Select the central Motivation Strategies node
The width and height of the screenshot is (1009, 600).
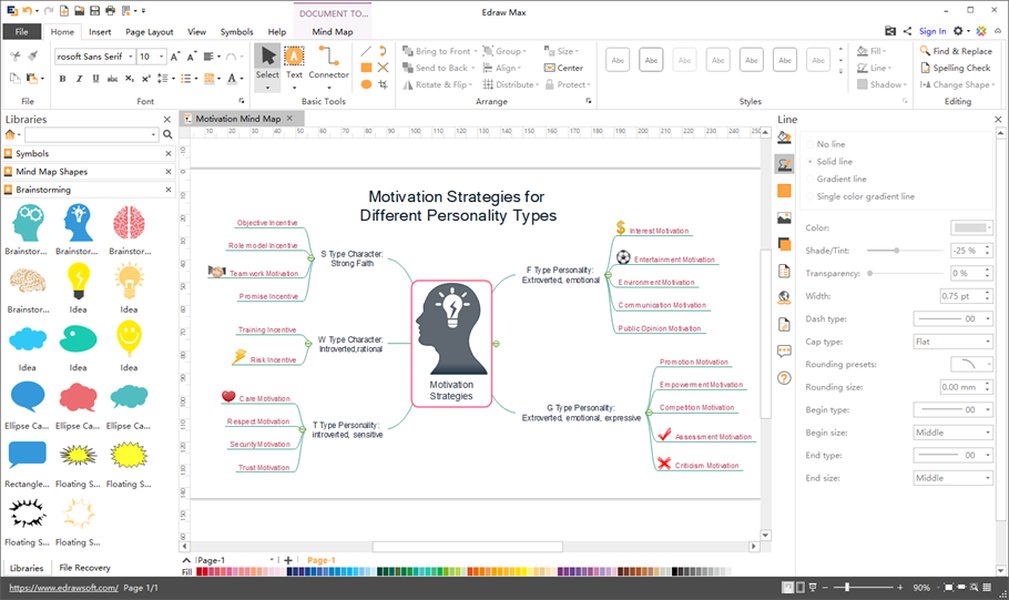coord(452,343)
